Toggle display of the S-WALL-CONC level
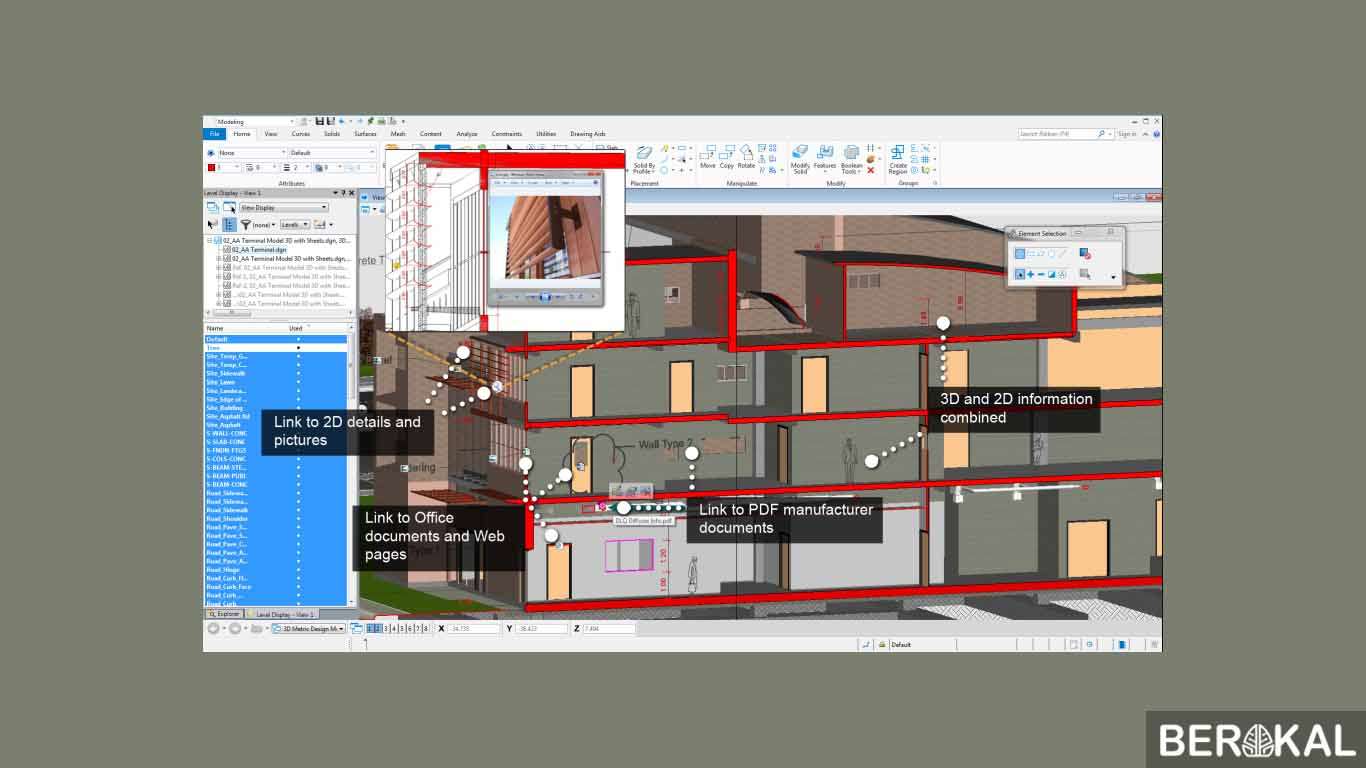 click(276, 433)
